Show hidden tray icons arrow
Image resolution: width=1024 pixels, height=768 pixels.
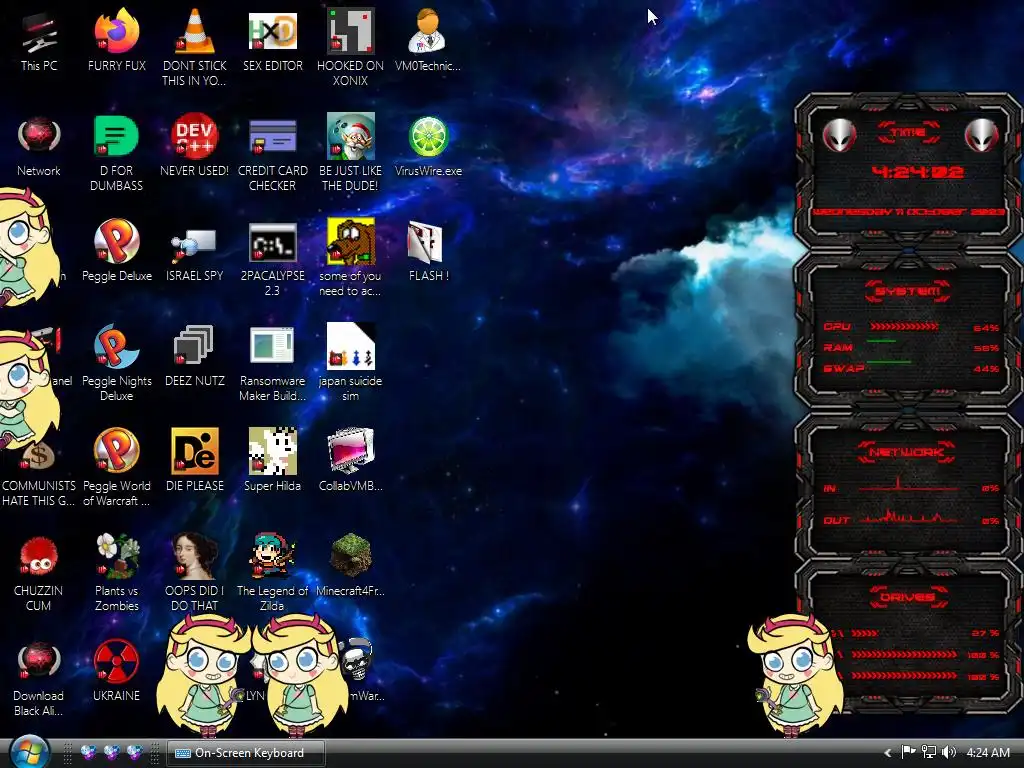click(x=887, y=753)
